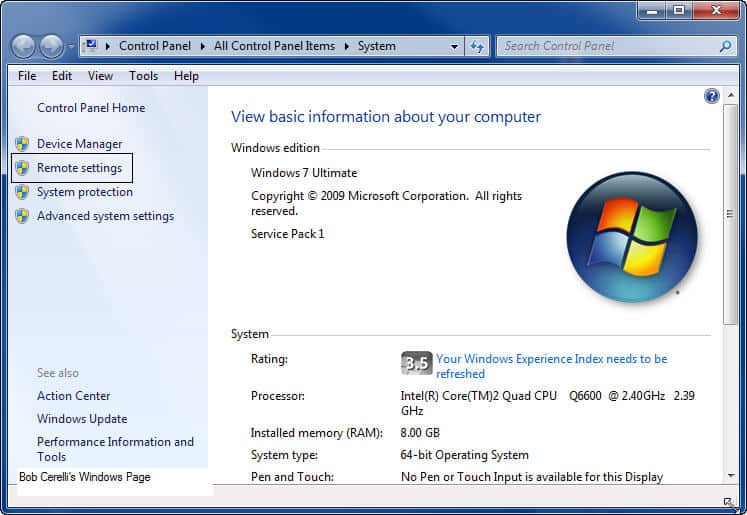Click the Forward navigation arrow button
The width and height of the screenshot is (747, 515).
(x=51, y=46)
